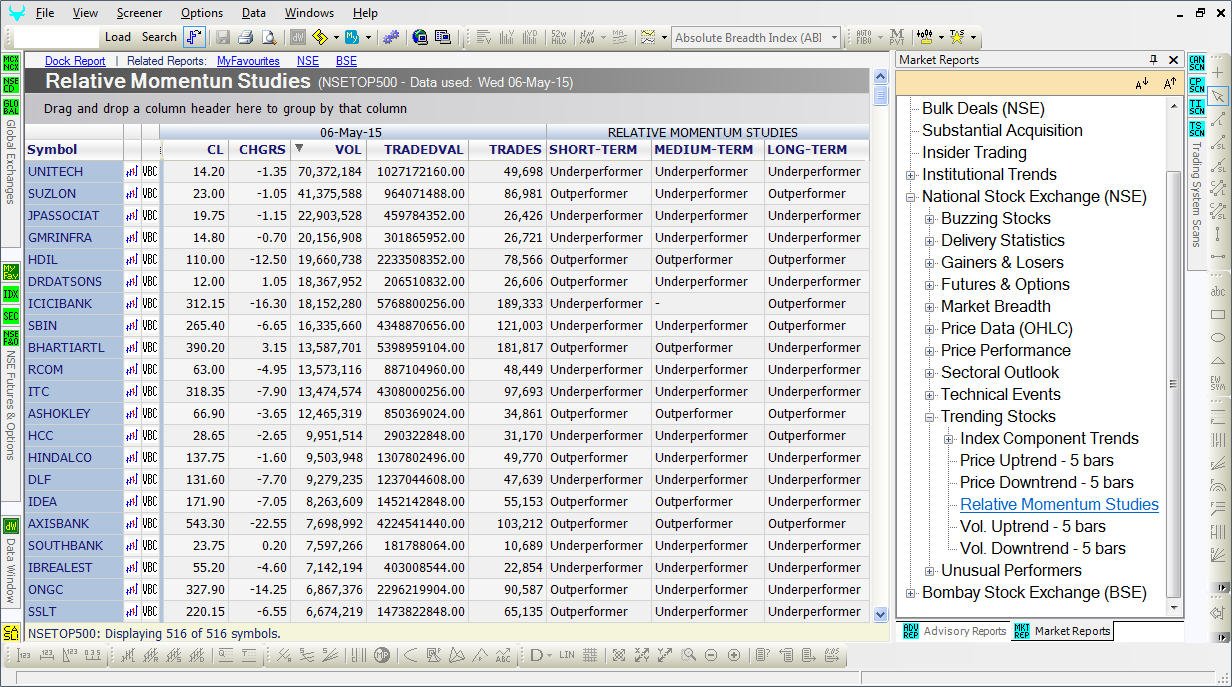This screenshot has width=1232, height=687.
Task: Switch to the Advisory Reports tab
Action: tap(955, 631)
